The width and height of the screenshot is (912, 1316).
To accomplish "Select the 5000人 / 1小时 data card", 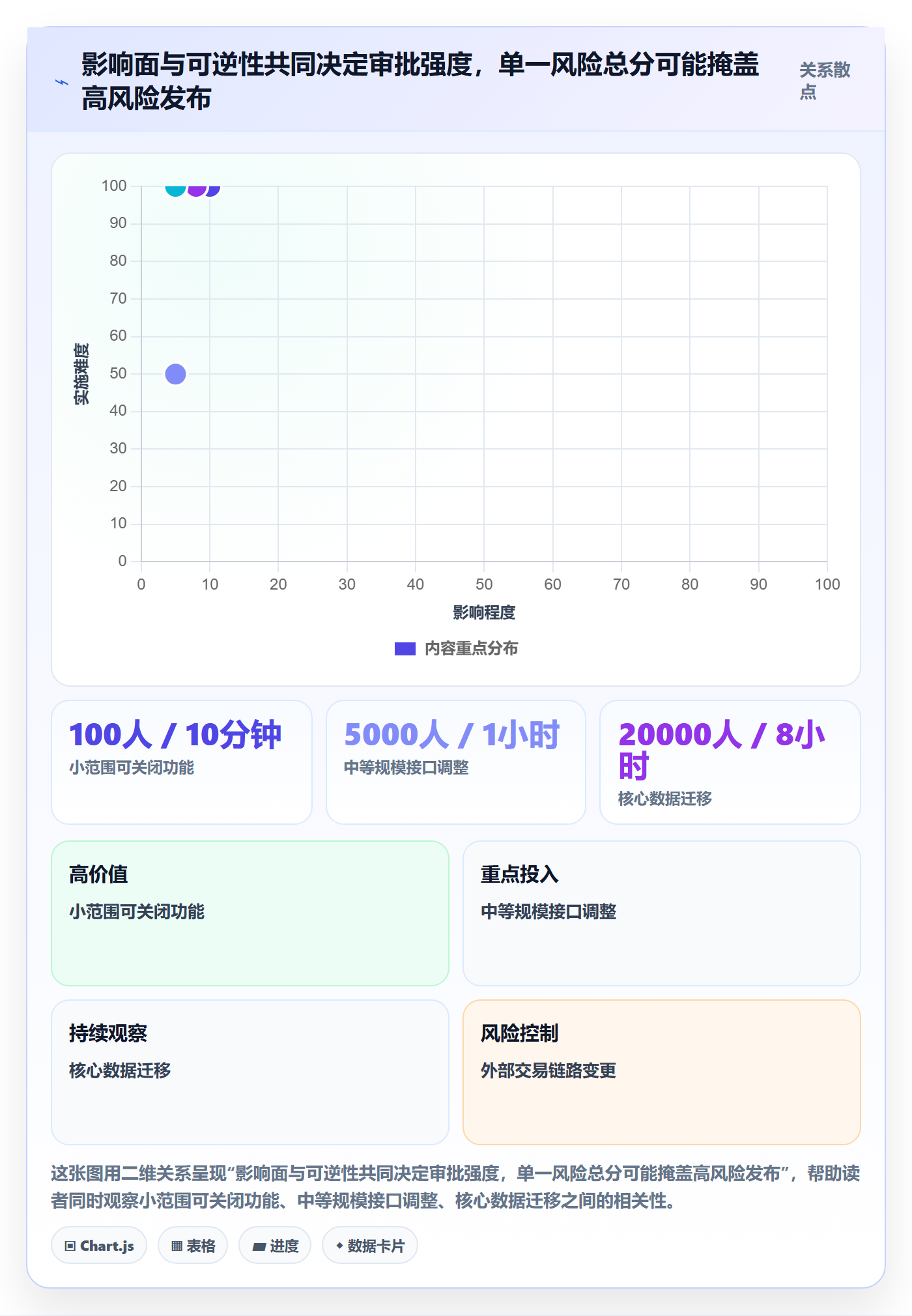I will (456, 762).
